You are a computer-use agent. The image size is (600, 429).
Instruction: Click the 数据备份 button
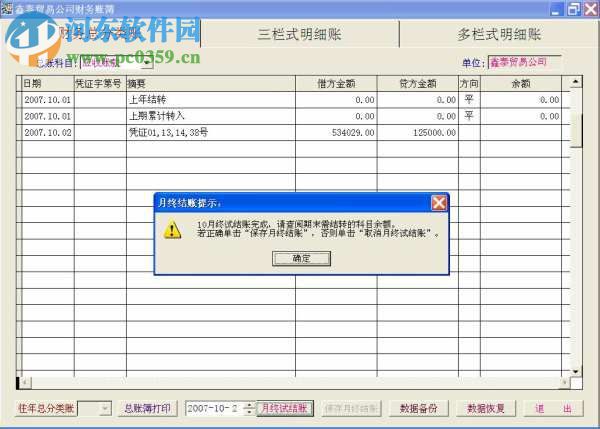[418, 408]
